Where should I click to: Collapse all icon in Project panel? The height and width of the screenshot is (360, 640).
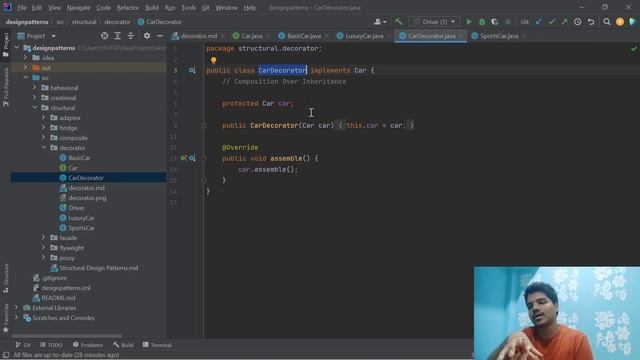tap(131, 36)
